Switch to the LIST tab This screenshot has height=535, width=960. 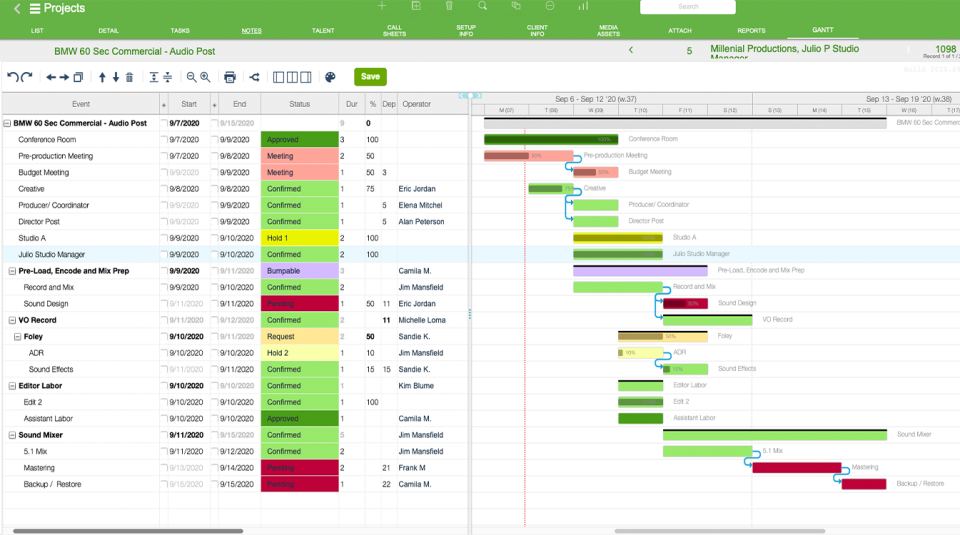(37, 31)
